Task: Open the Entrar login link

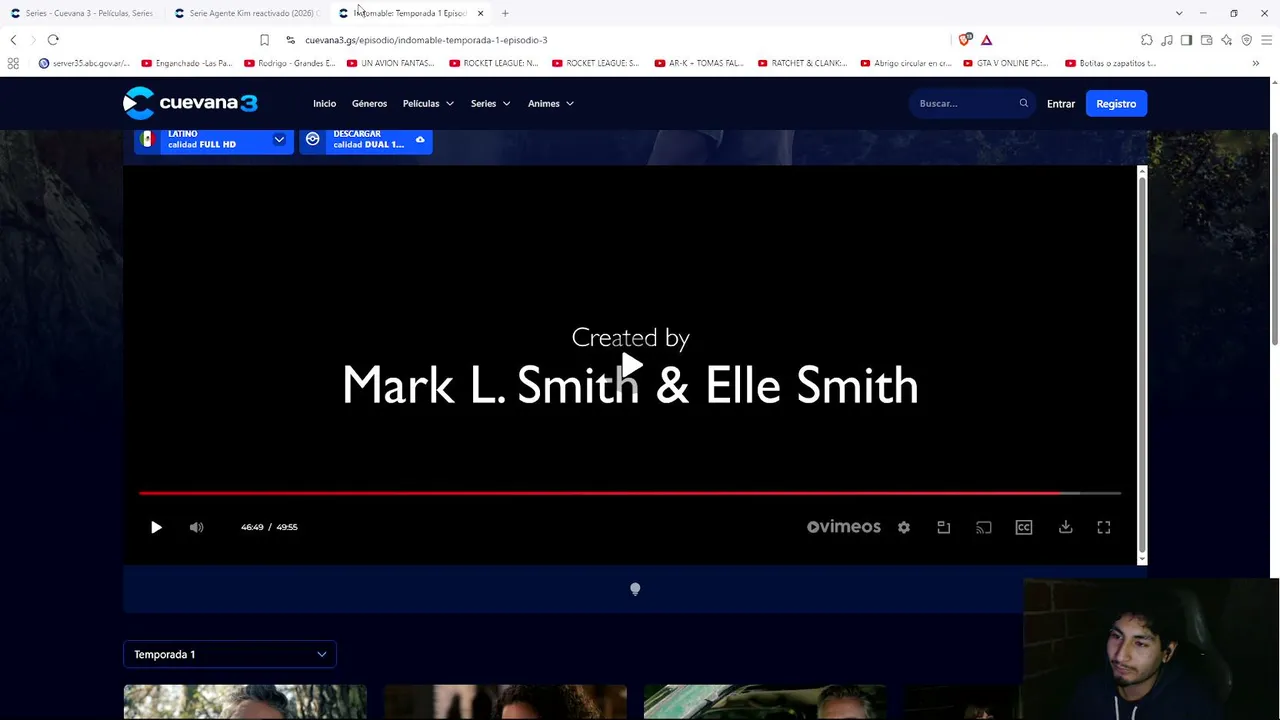Action: pyautogui.click(x=1061, y=103)
